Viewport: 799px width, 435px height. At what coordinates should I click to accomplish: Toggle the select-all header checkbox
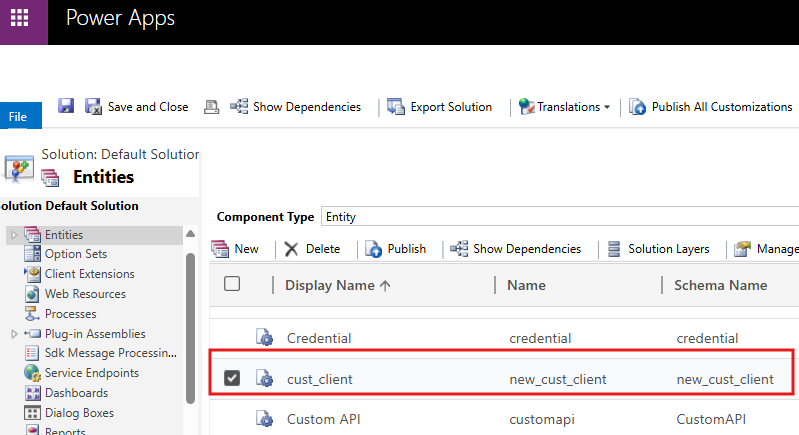tap(232, 284)
